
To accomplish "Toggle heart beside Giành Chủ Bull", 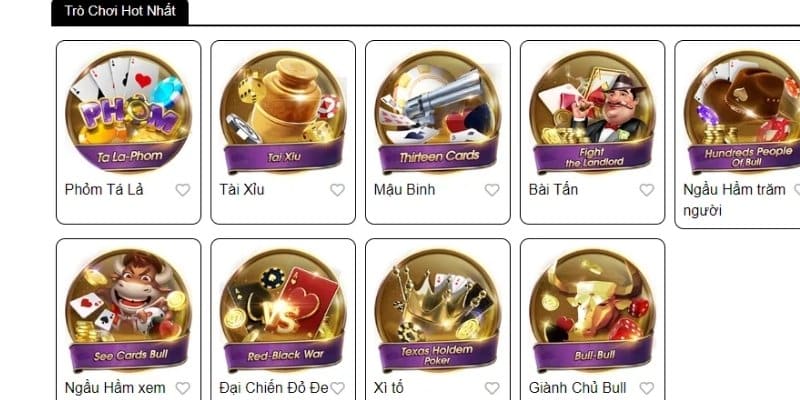I will 646,388.
